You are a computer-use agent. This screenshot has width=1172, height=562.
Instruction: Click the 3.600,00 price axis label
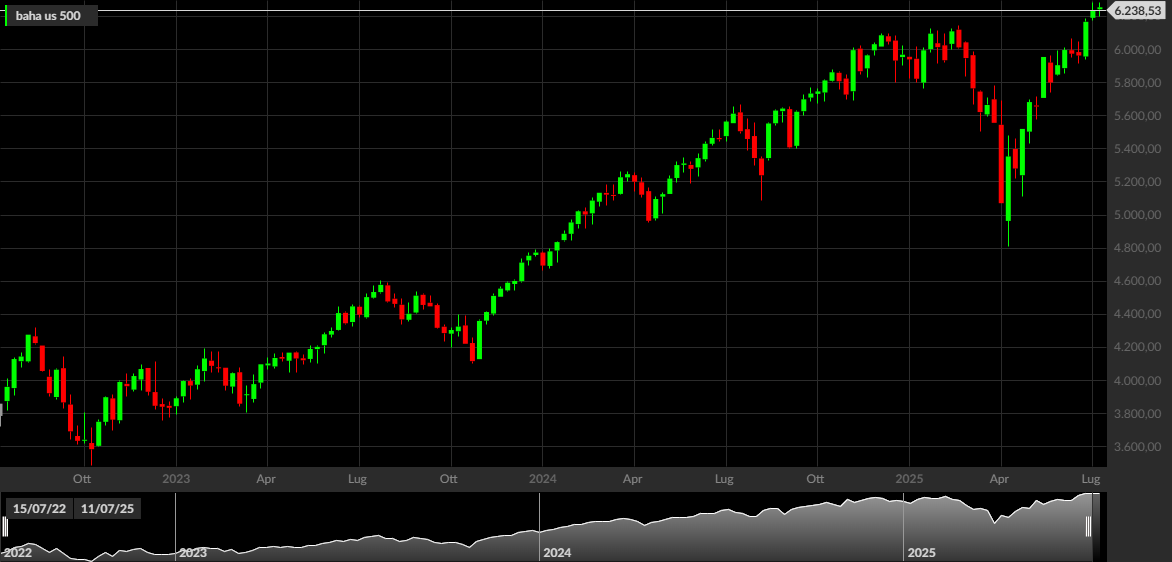tap(1137, 447)
